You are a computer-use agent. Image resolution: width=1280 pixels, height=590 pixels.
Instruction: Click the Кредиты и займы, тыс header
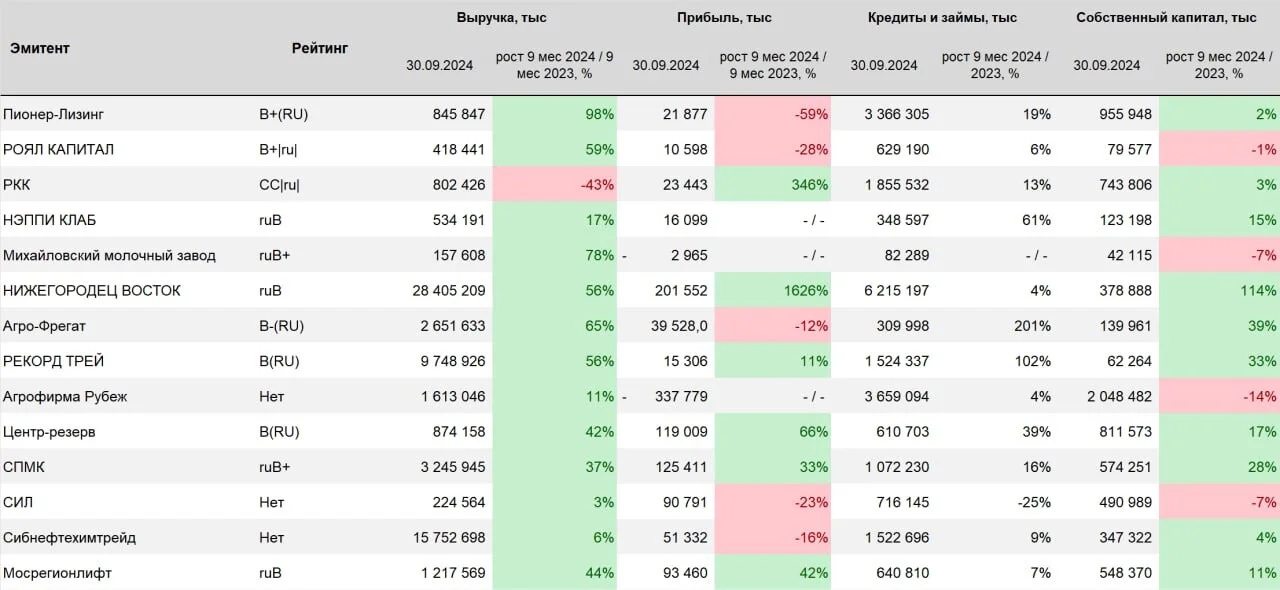point(942,17)
